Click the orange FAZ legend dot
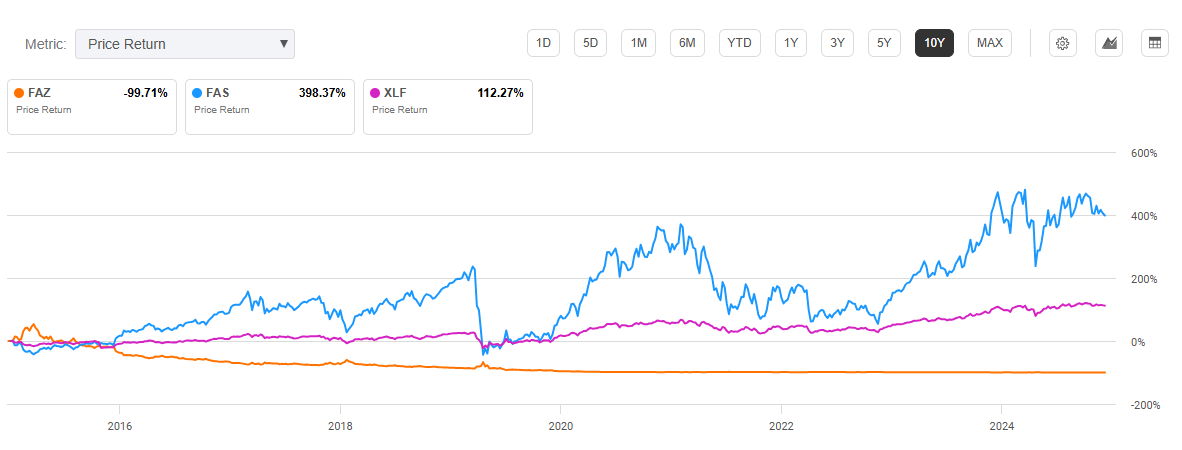1182x450 pixels. (x=20, y=93)
